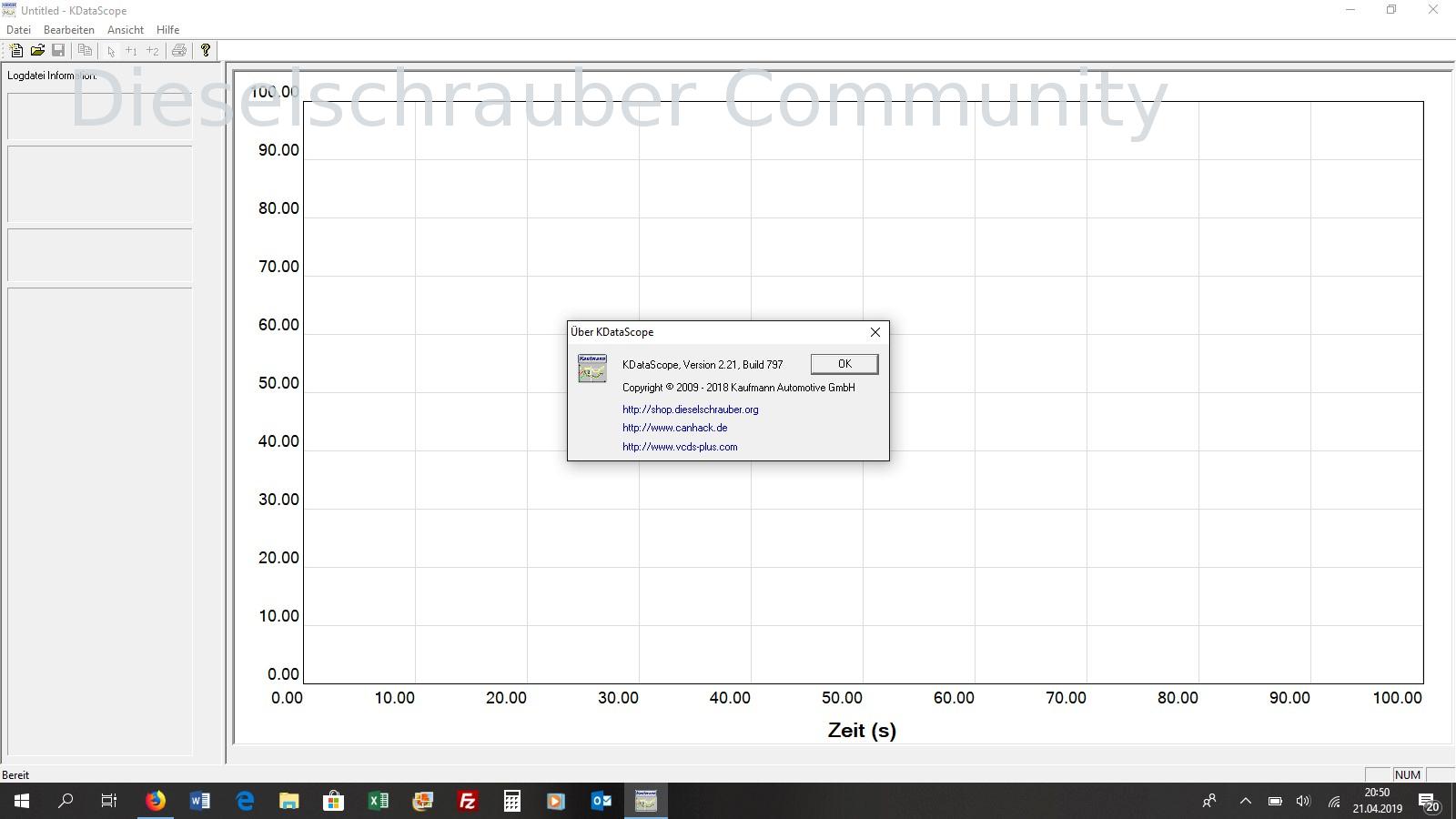Open File Explorer from the taskbar
1456x819 pixels.
point(289,801)
